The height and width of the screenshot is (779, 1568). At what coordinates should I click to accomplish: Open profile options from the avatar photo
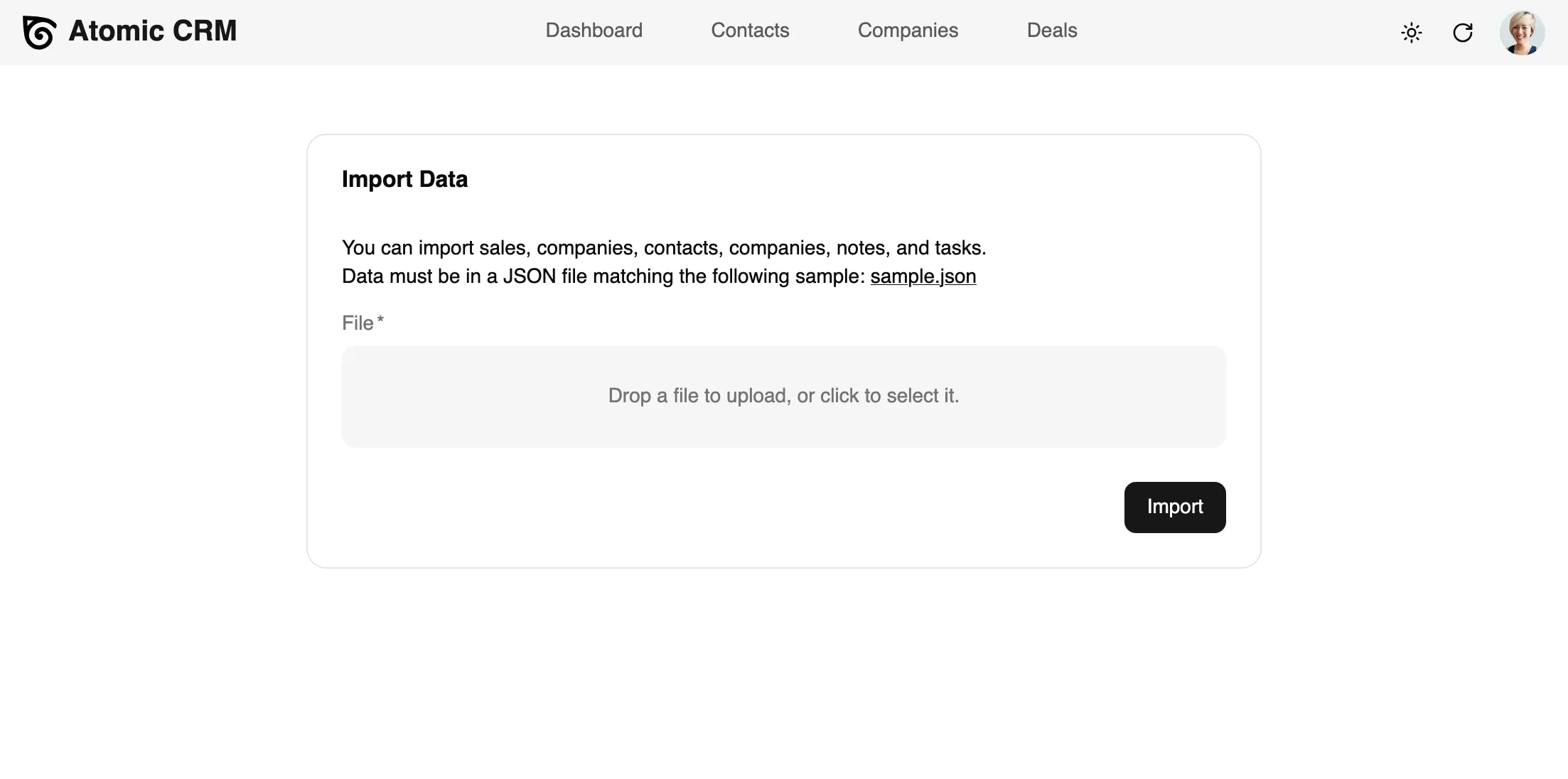pyautogui.click(x=1523, y=33)
